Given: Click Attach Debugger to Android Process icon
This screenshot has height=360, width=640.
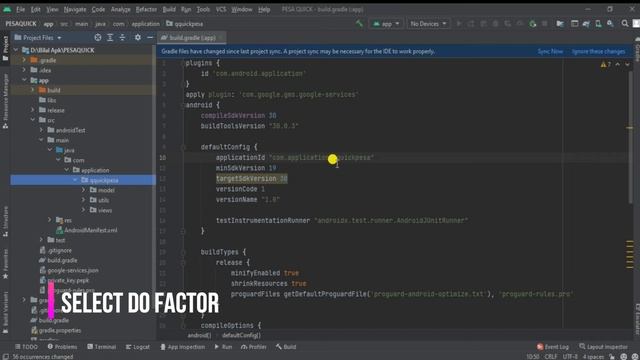Looking at the screenshot, I should 532,24.
